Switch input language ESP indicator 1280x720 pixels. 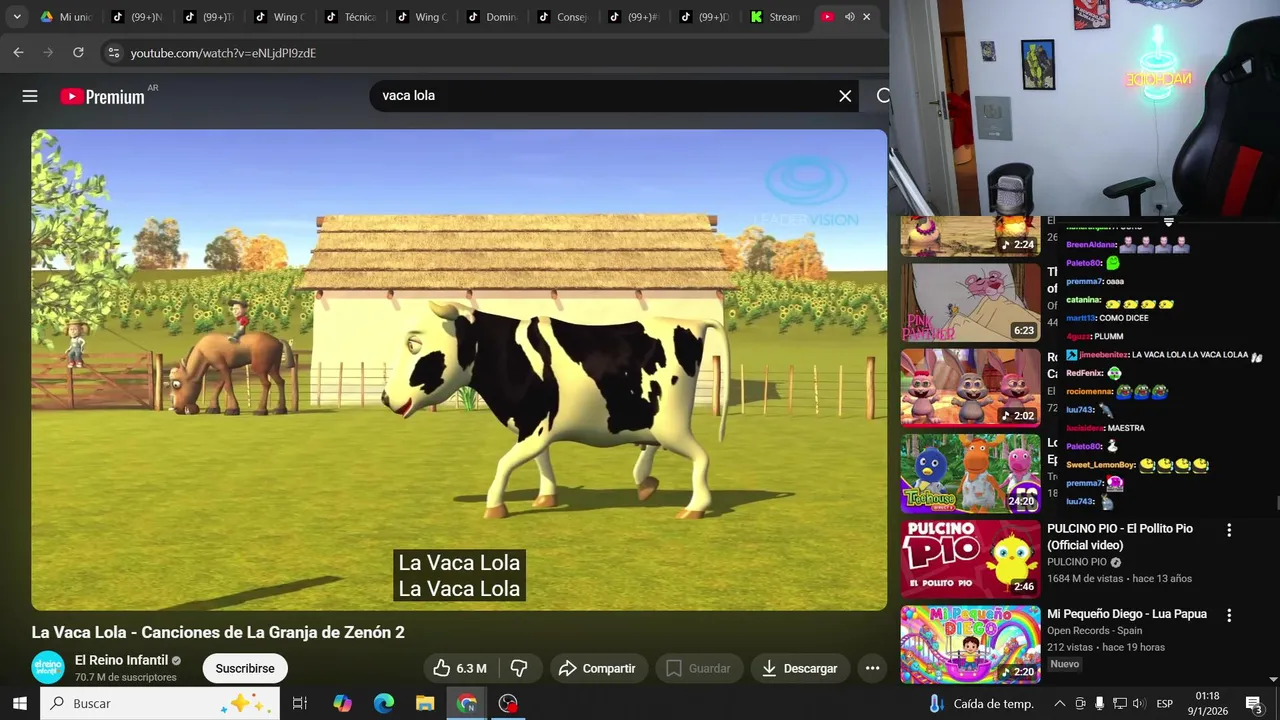[1164, 704]
